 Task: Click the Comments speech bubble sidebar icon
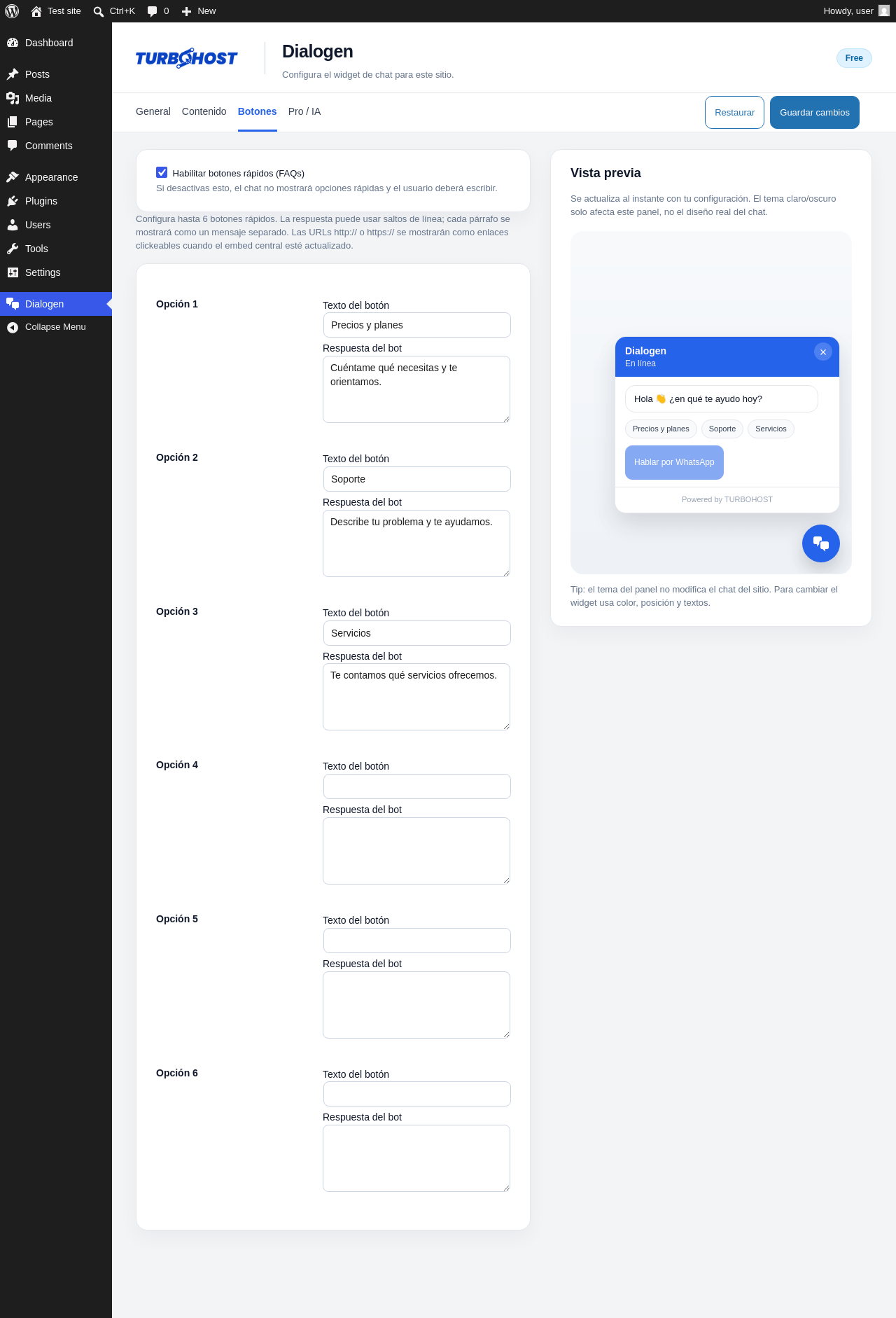pyautogui.click(x=13, y=146)
